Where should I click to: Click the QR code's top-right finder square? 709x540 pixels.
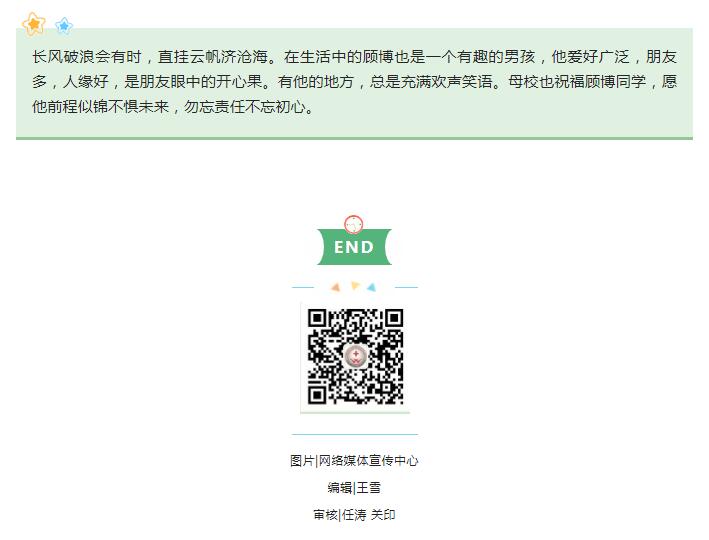394,318
